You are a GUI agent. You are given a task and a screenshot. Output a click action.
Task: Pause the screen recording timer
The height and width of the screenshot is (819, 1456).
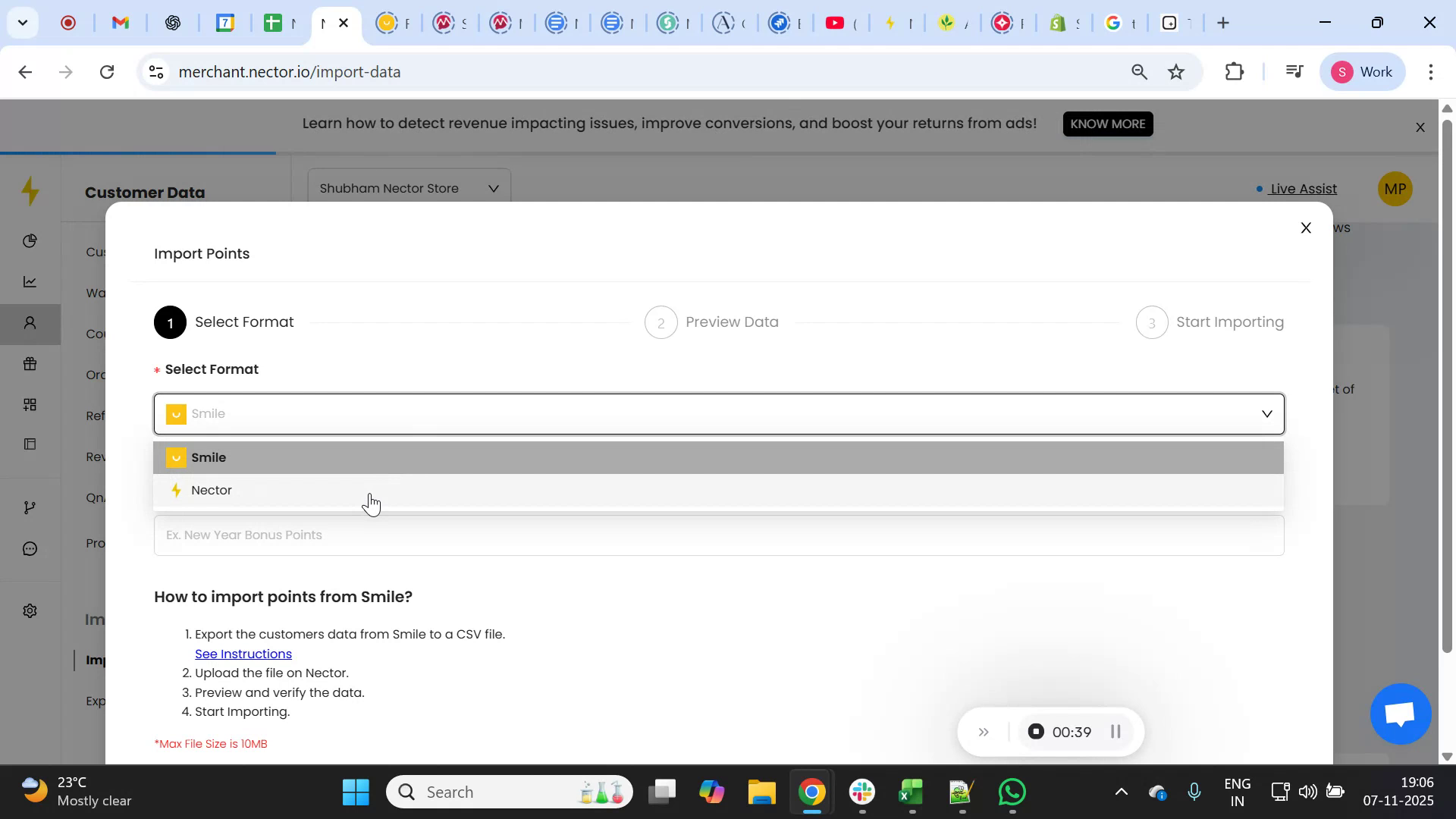pyautogui.click(x=1116, y=732)
